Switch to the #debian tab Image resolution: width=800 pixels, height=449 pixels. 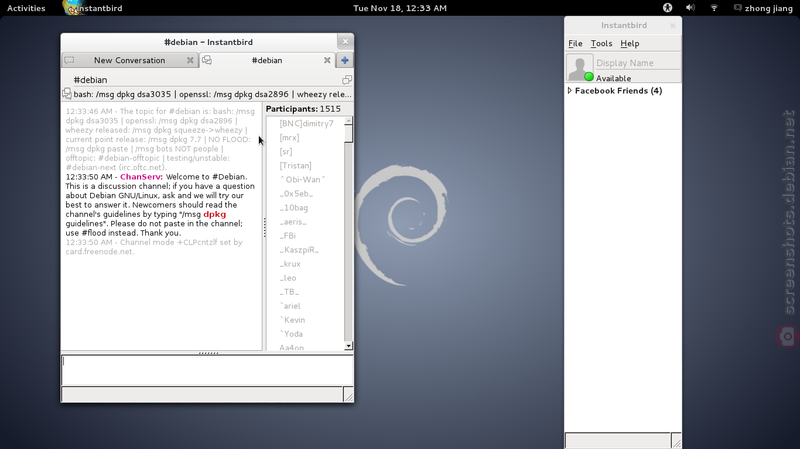pos(267,60)
